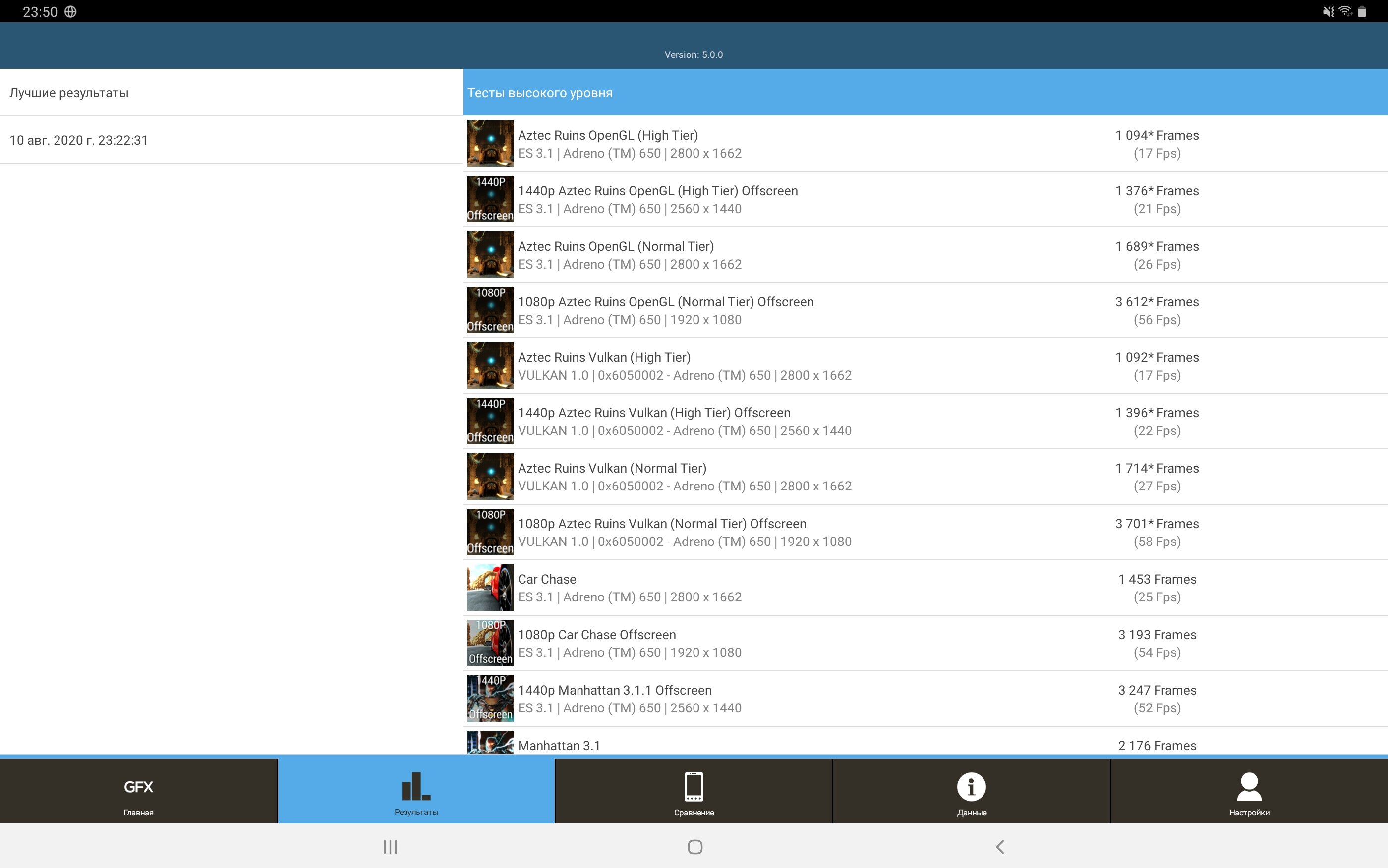Open Aztec Ruins OpenGL (Normal Tier) thumbnail
Screen dimensions: 1388x868
(x=490, y=255)
